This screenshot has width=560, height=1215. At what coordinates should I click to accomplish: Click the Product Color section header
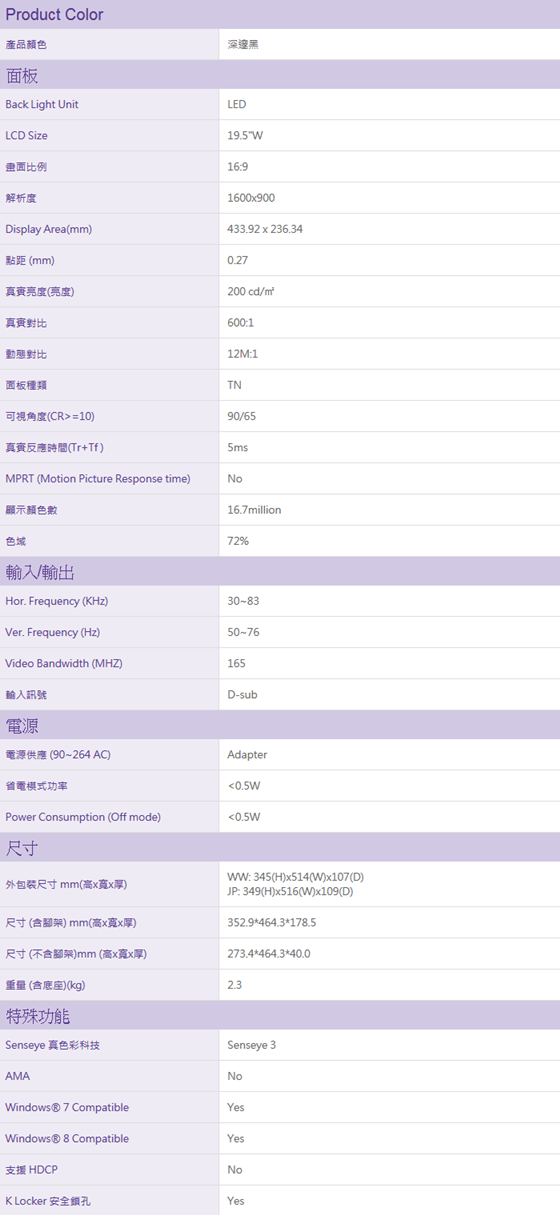pyautogui.click(x=280, y=14)
